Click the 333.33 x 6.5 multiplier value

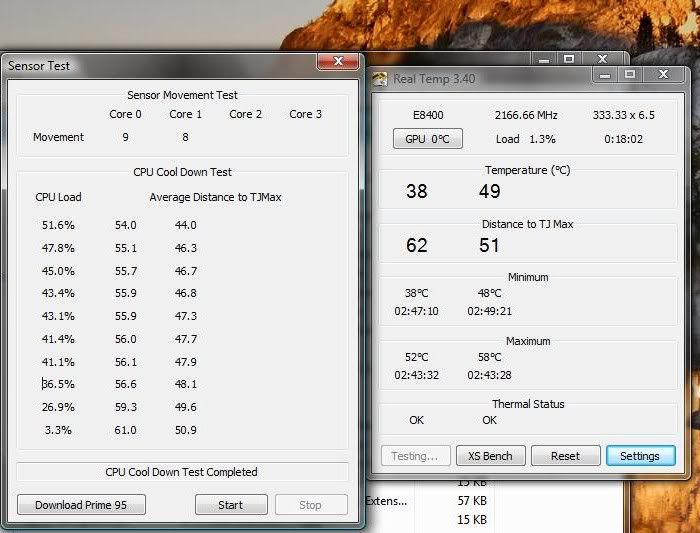click(624, 115)
